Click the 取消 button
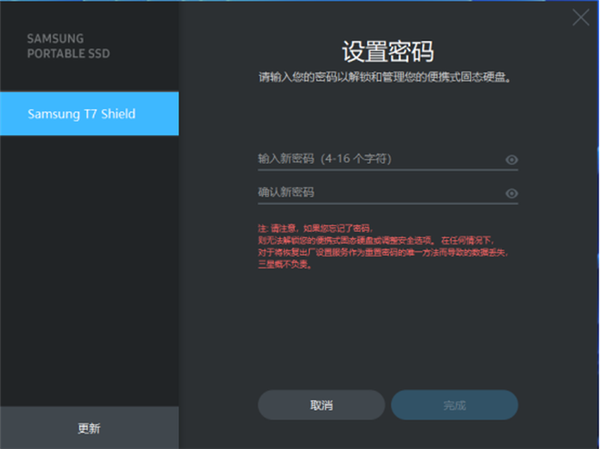The height and width of the screenshot is (449, 600). tap(321, 405)
